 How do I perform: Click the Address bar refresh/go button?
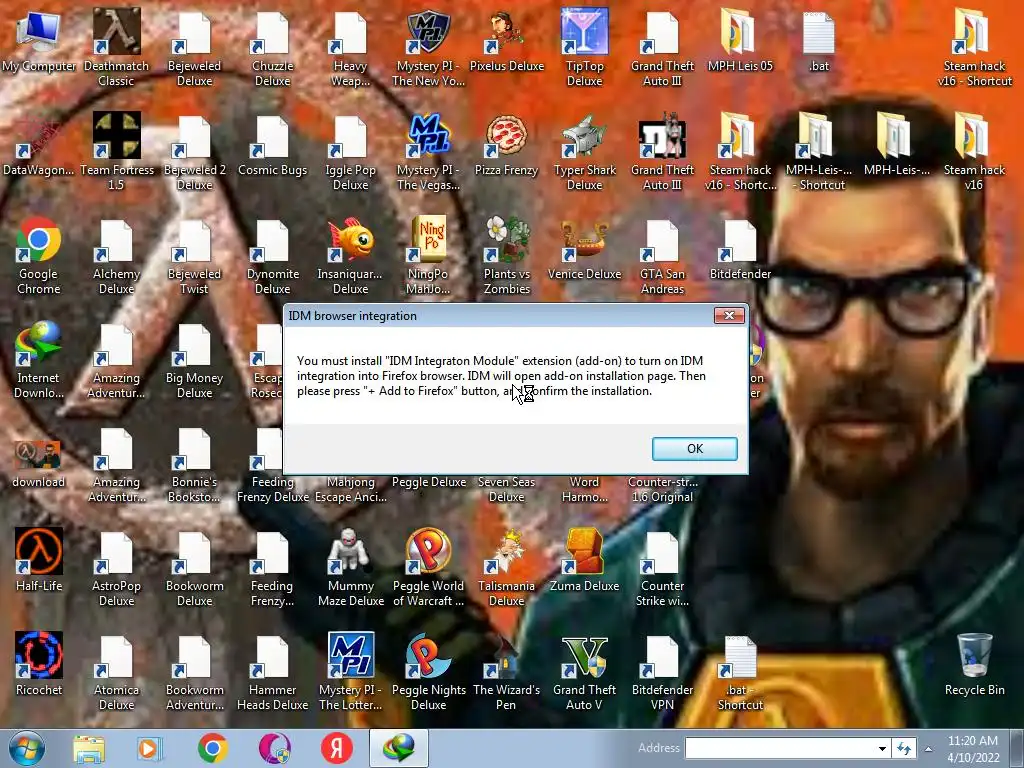904,748
